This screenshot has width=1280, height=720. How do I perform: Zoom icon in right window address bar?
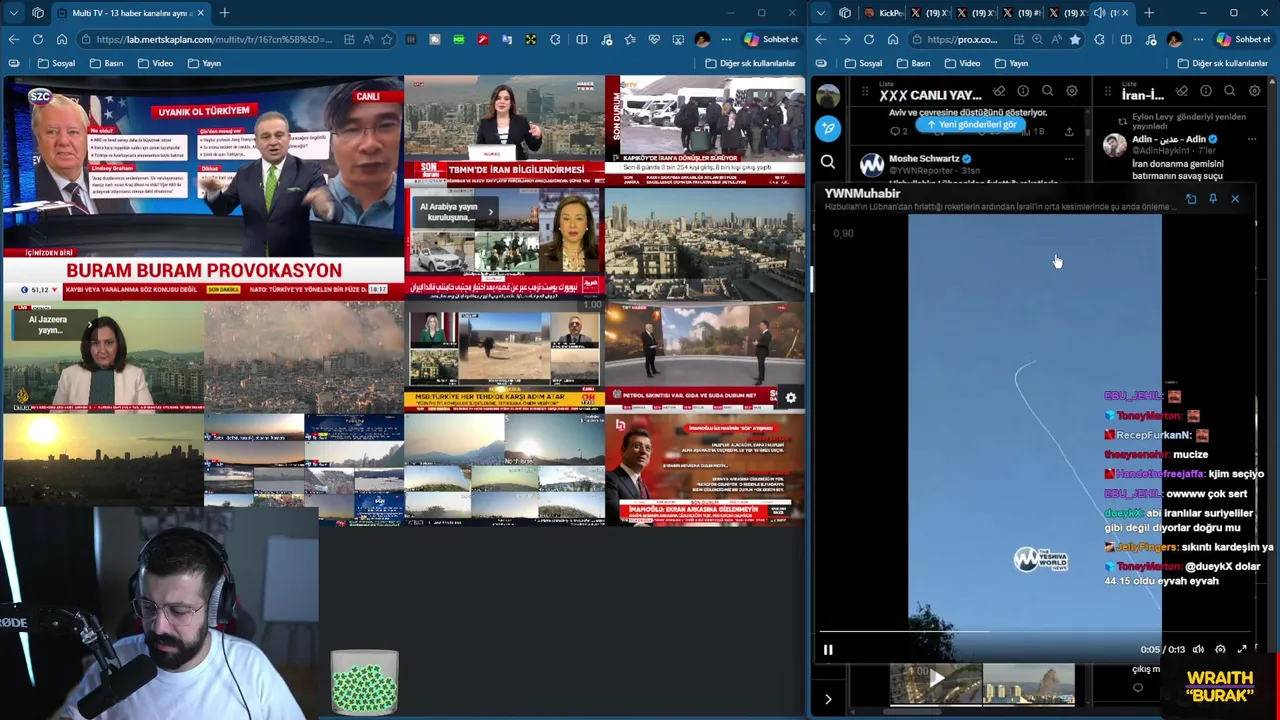1037,39
